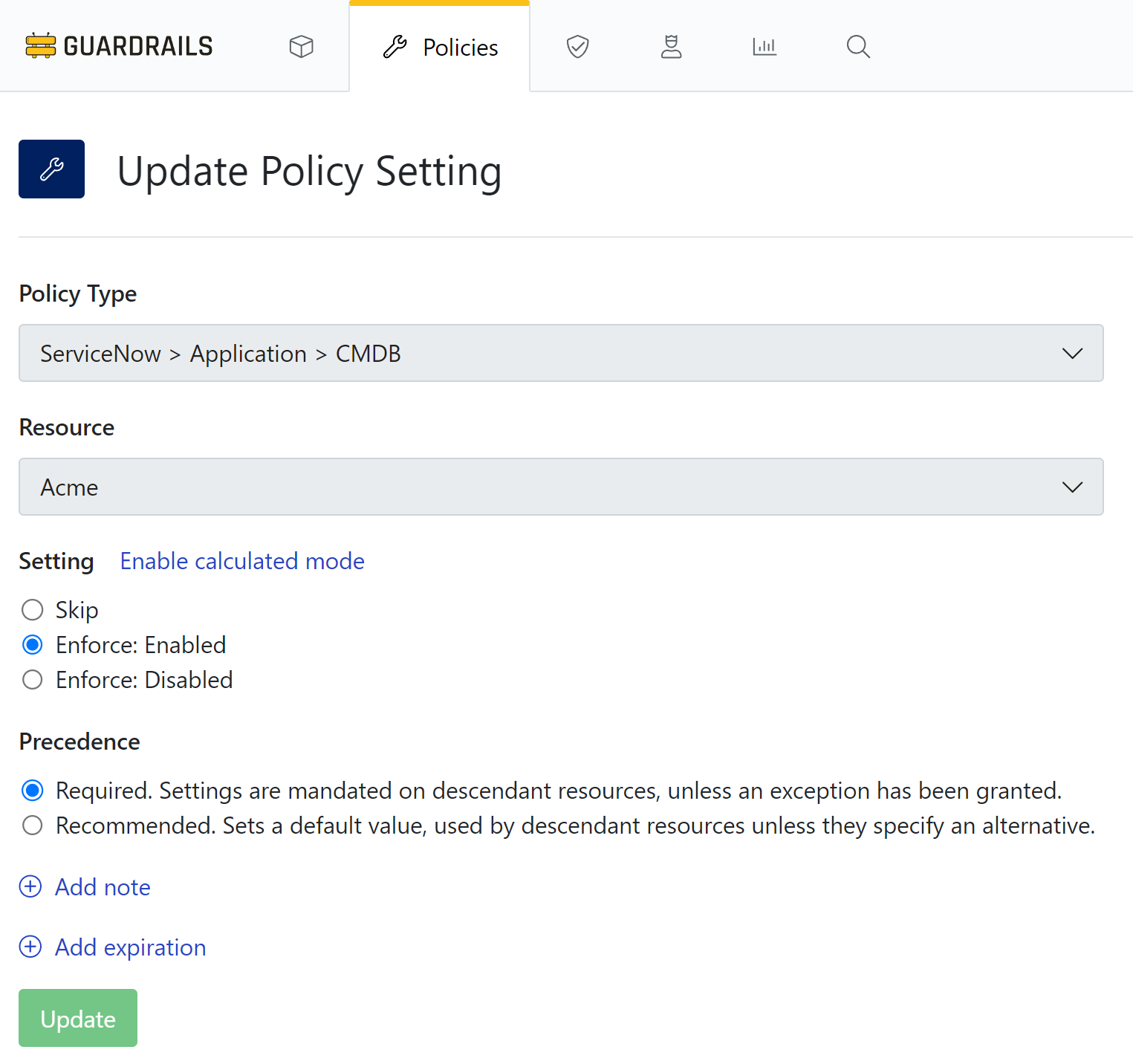Enable the Enforce: Disabled setting
This screenshot has height=1064, width=1133.
[32, 679]
